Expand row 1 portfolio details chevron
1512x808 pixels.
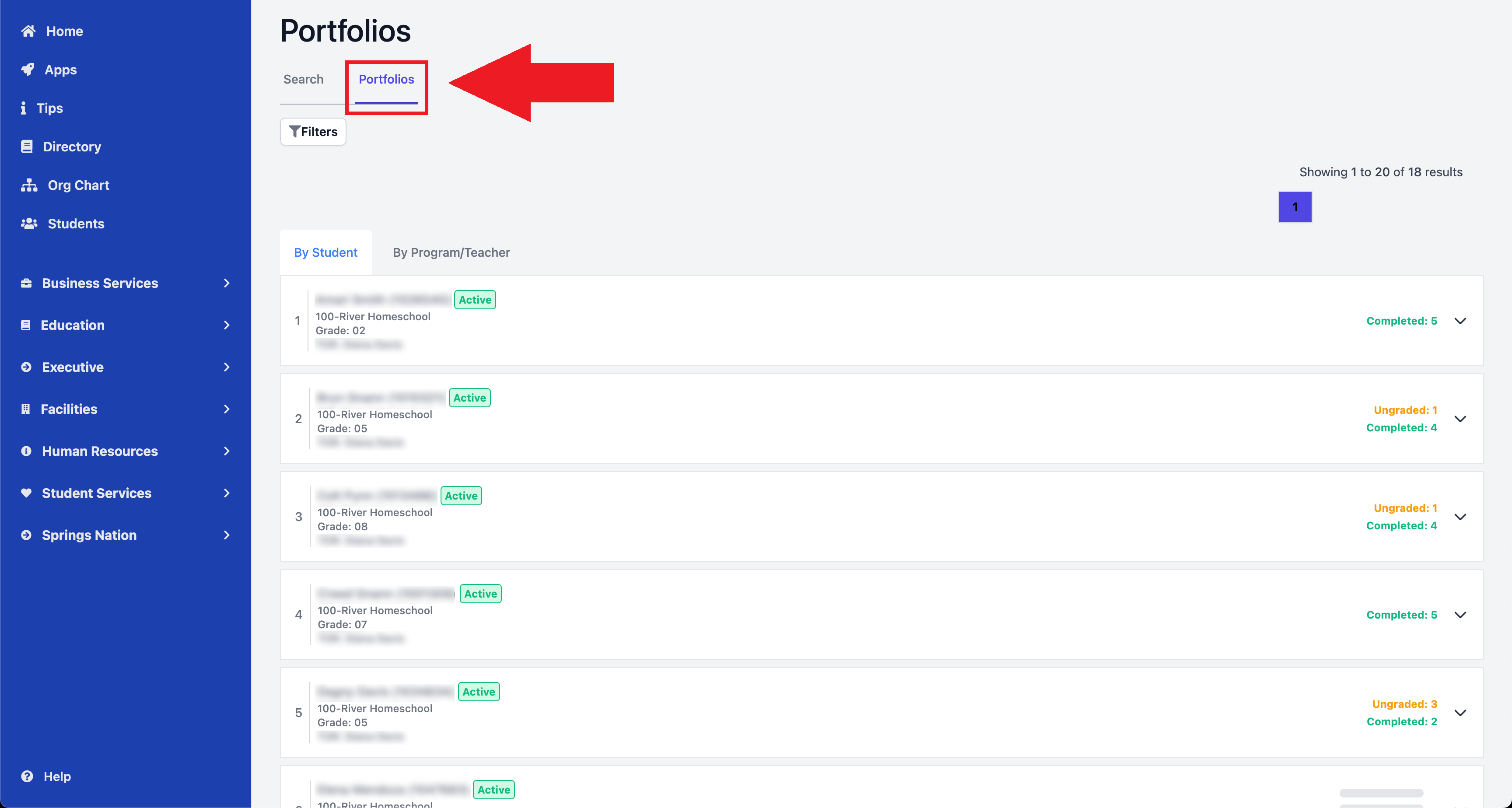[1461, 320]
